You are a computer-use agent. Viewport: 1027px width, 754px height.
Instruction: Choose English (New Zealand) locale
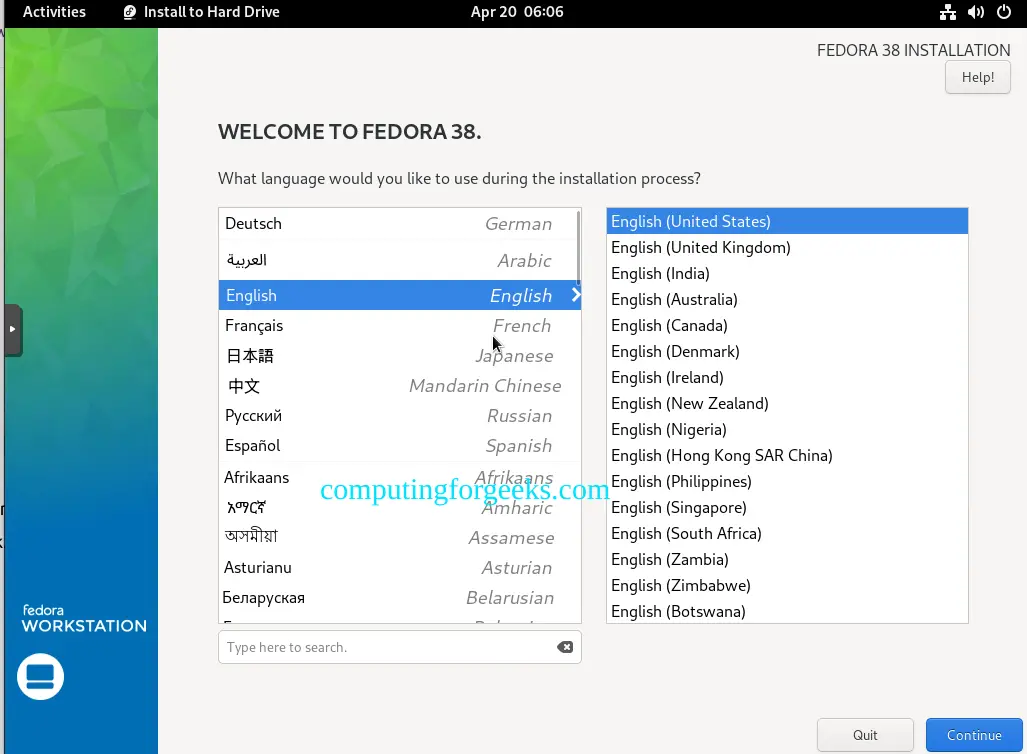690,403
